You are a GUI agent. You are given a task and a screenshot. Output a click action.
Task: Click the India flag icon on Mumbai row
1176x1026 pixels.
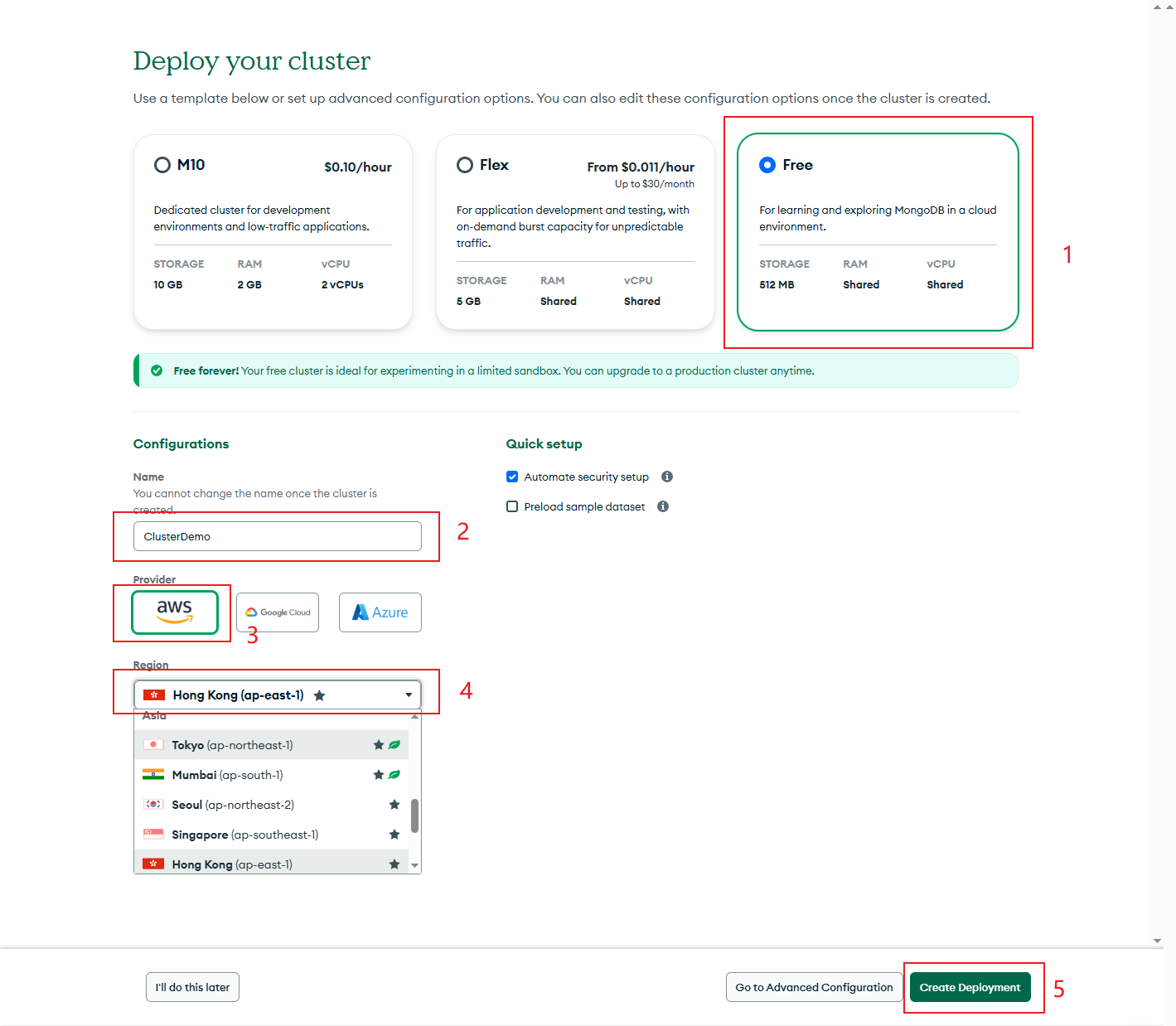click(153, 775)
